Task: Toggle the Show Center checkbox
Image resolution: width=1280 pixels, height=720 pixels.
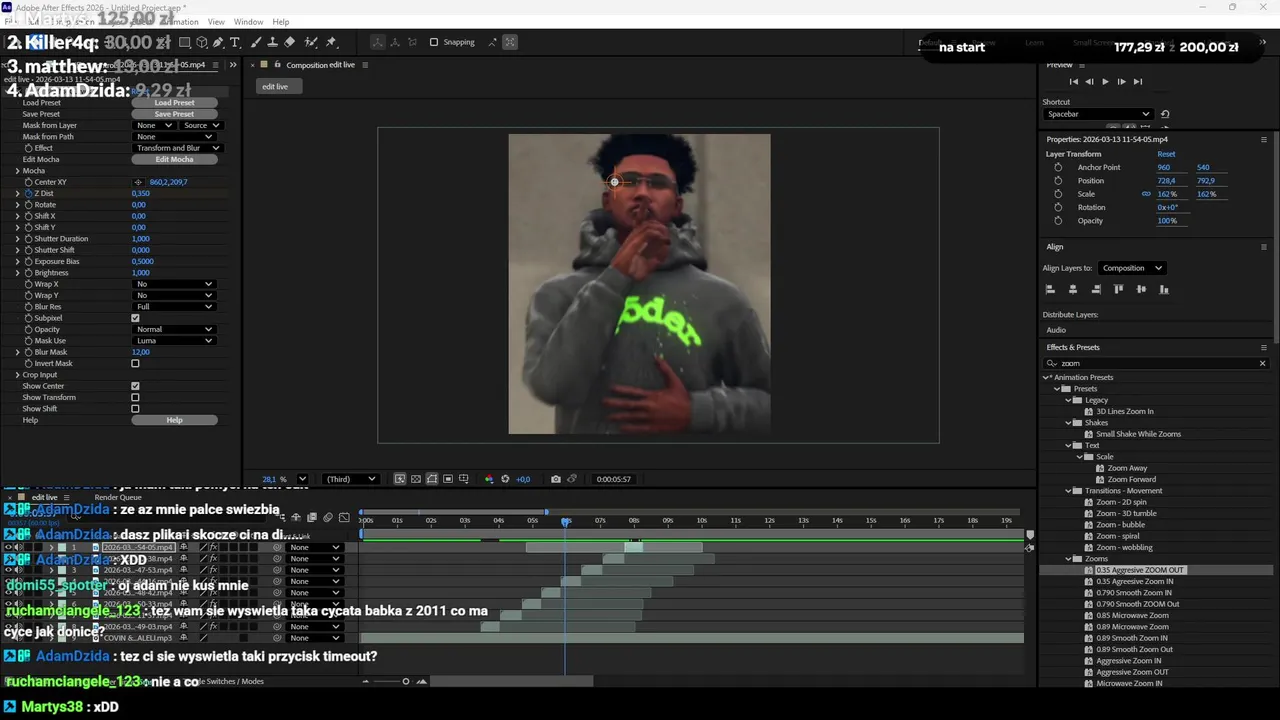Action: [135, 386]
